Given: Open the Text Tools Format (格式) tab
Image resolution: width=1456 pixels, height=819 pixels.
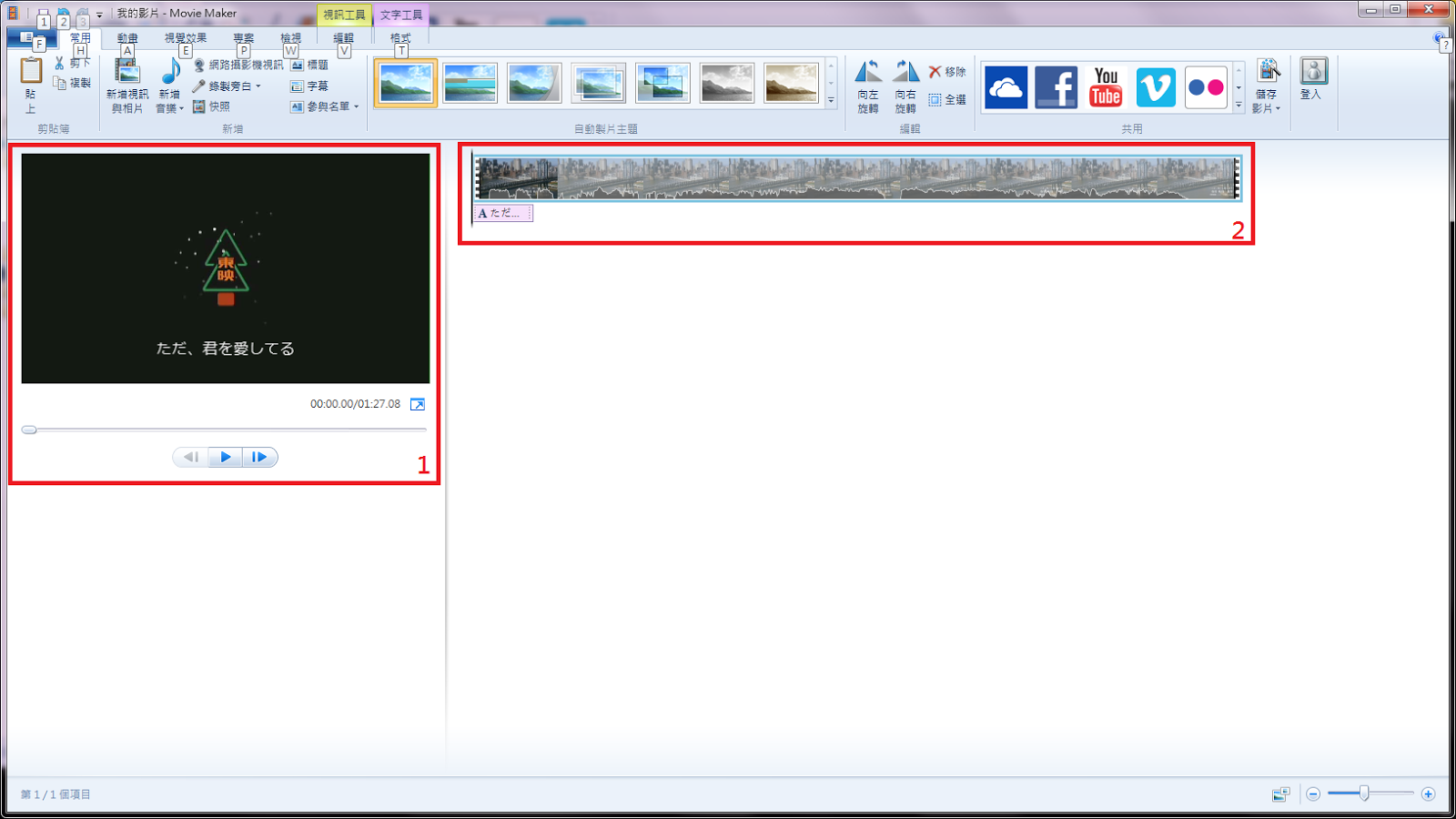Looking at the screenshot, I should click(x=400, y=38).
